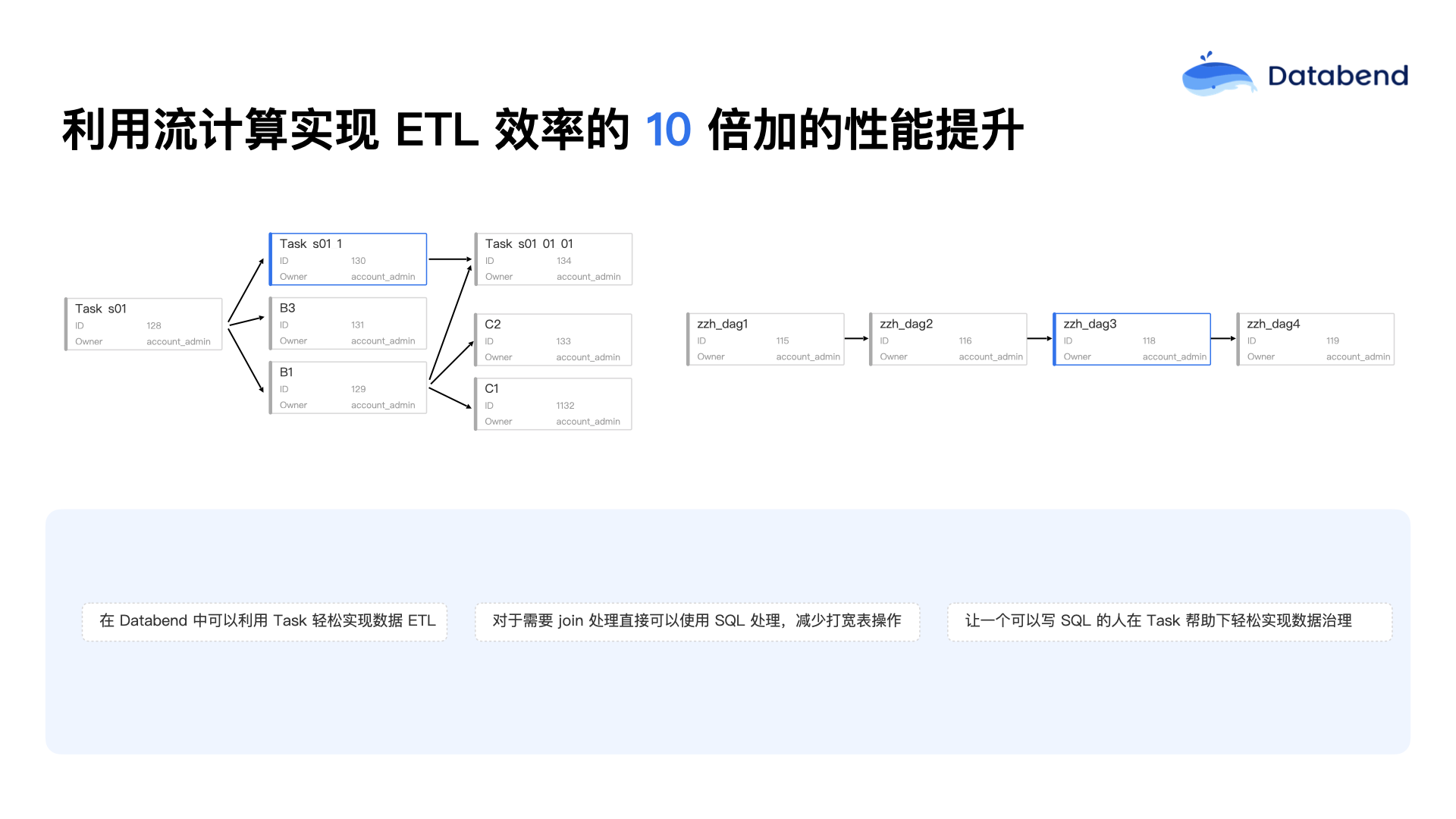
Task: Click the box about join 处理 with SQL
Action: [x=698, y=622]
